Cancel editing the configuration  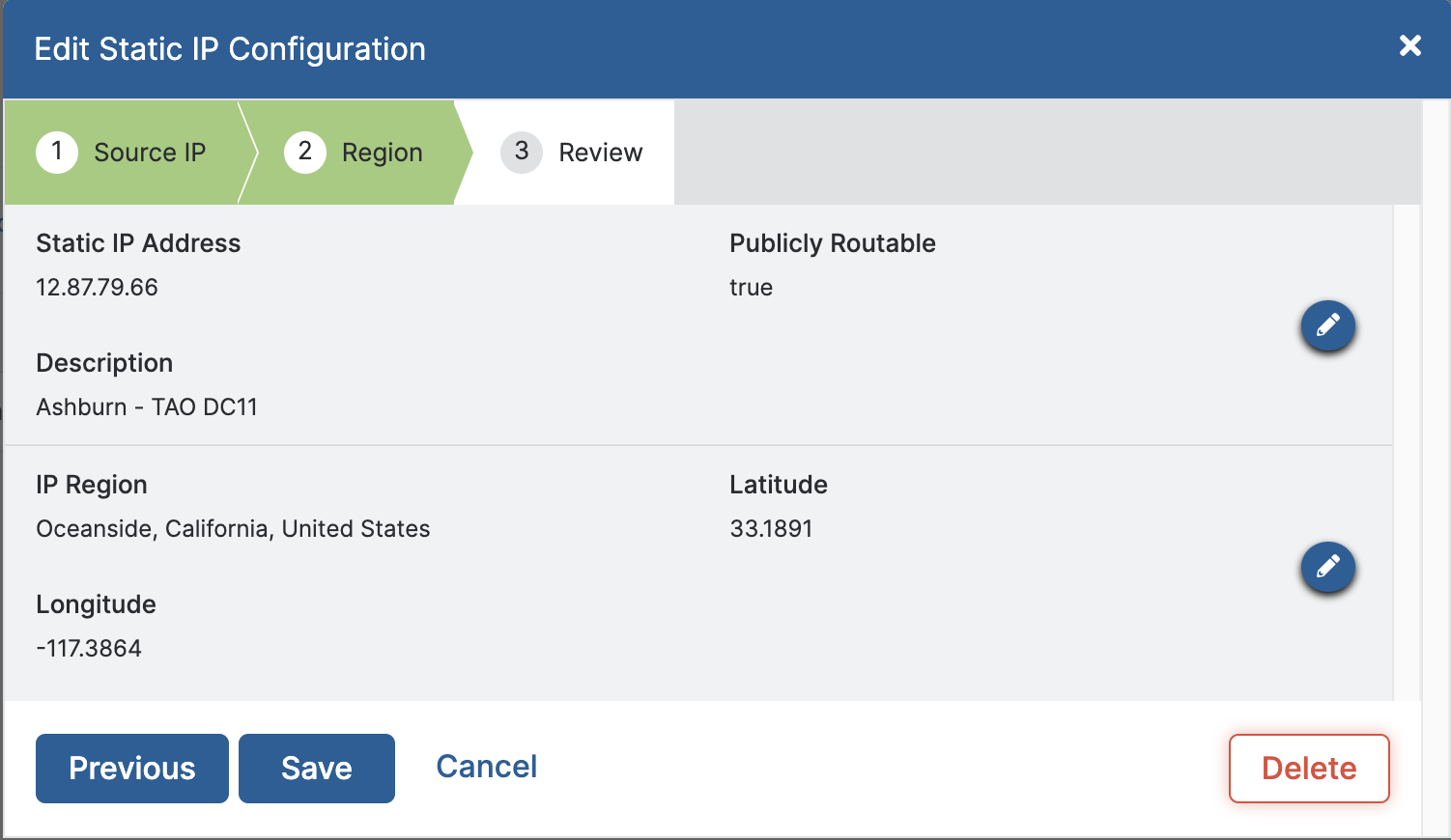tap(486, 766)
